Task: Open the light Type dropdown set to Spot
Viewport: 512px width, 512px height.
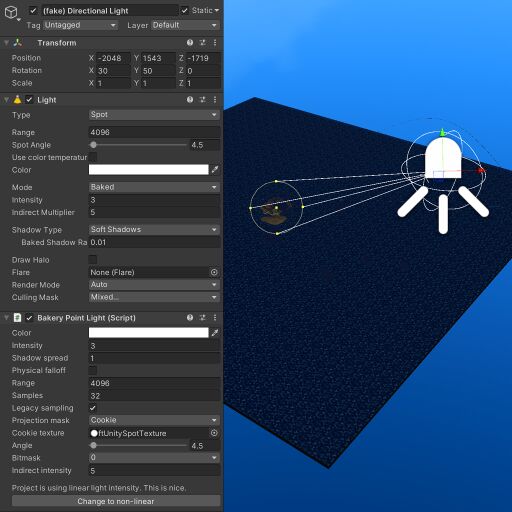Action: [154, 115]
